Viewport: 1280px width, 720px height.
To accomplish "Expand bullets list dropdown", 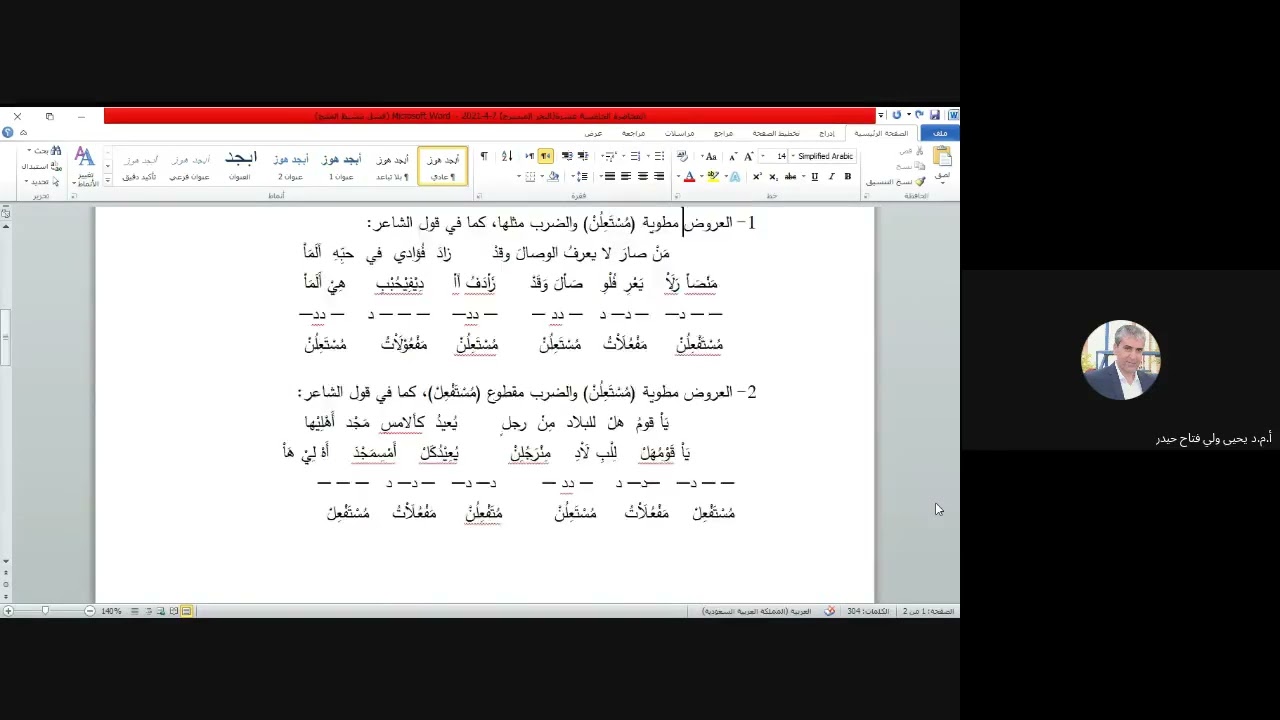I will click(648, 156).
